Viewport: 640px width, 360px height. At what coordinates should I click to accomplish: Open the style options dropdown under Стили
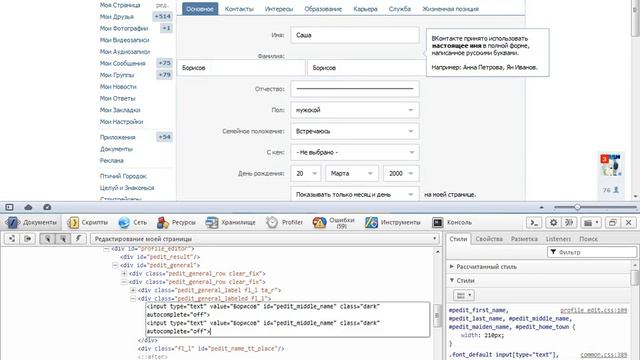pyautogui.click(x=463, y=295)
